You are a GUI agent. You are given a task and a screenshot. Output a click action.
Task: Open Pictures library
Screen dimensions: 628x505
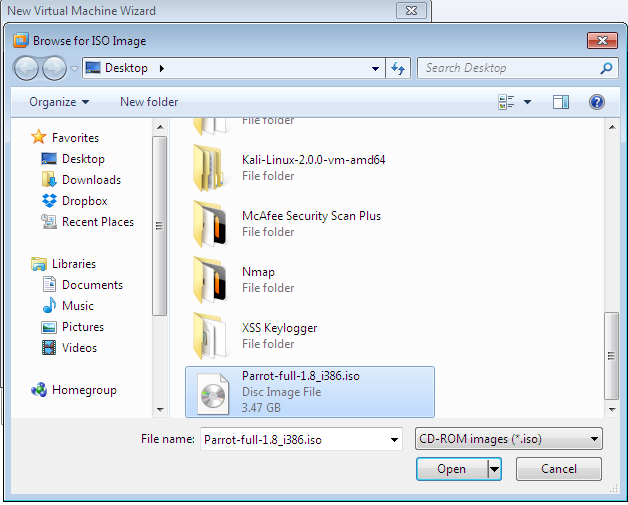(x=83, y=327)
